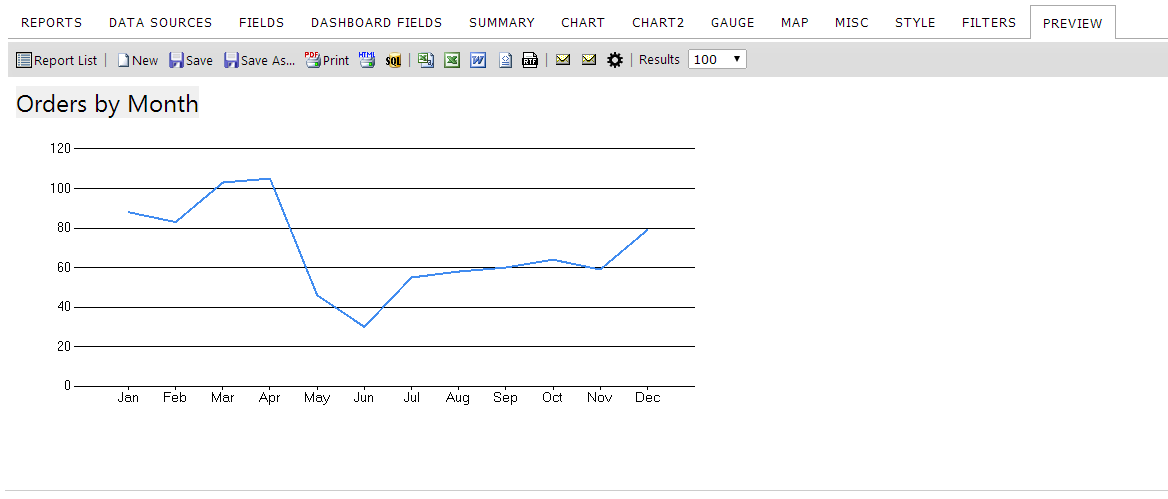
Task: Export report to Word document
Action: 478,60
